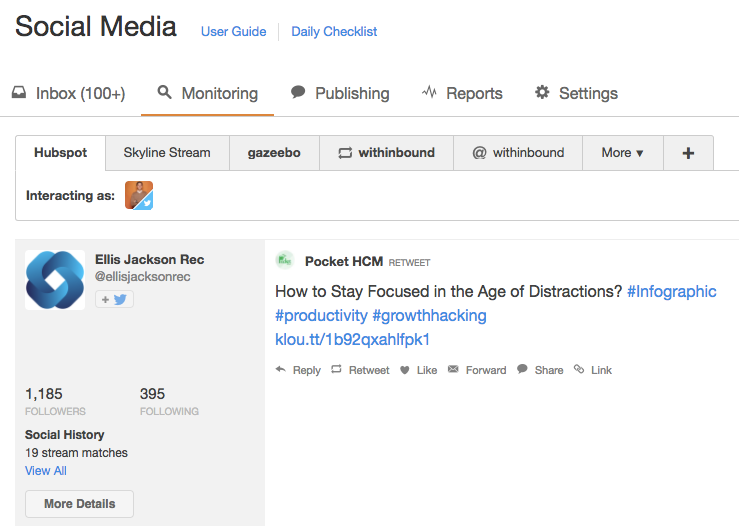Click the Ellis Jackson Rec profile logo
Screen dimensions: 739x526
[55, 280]
